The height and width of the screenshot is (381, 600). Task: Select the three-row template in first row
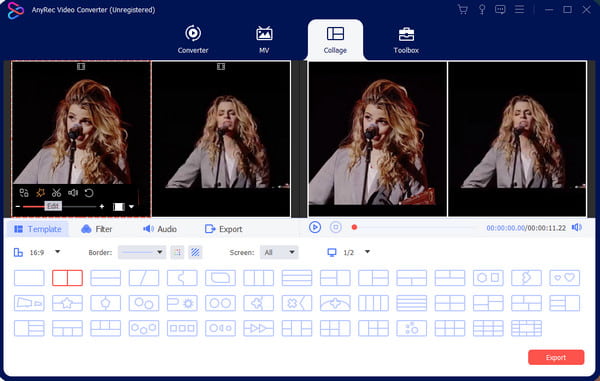(x=297, y=278)
